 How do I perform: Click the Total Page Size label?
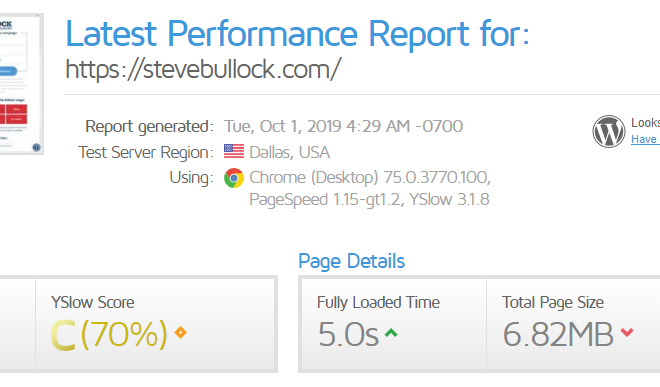pyautogui.click(x=553, y=302)
